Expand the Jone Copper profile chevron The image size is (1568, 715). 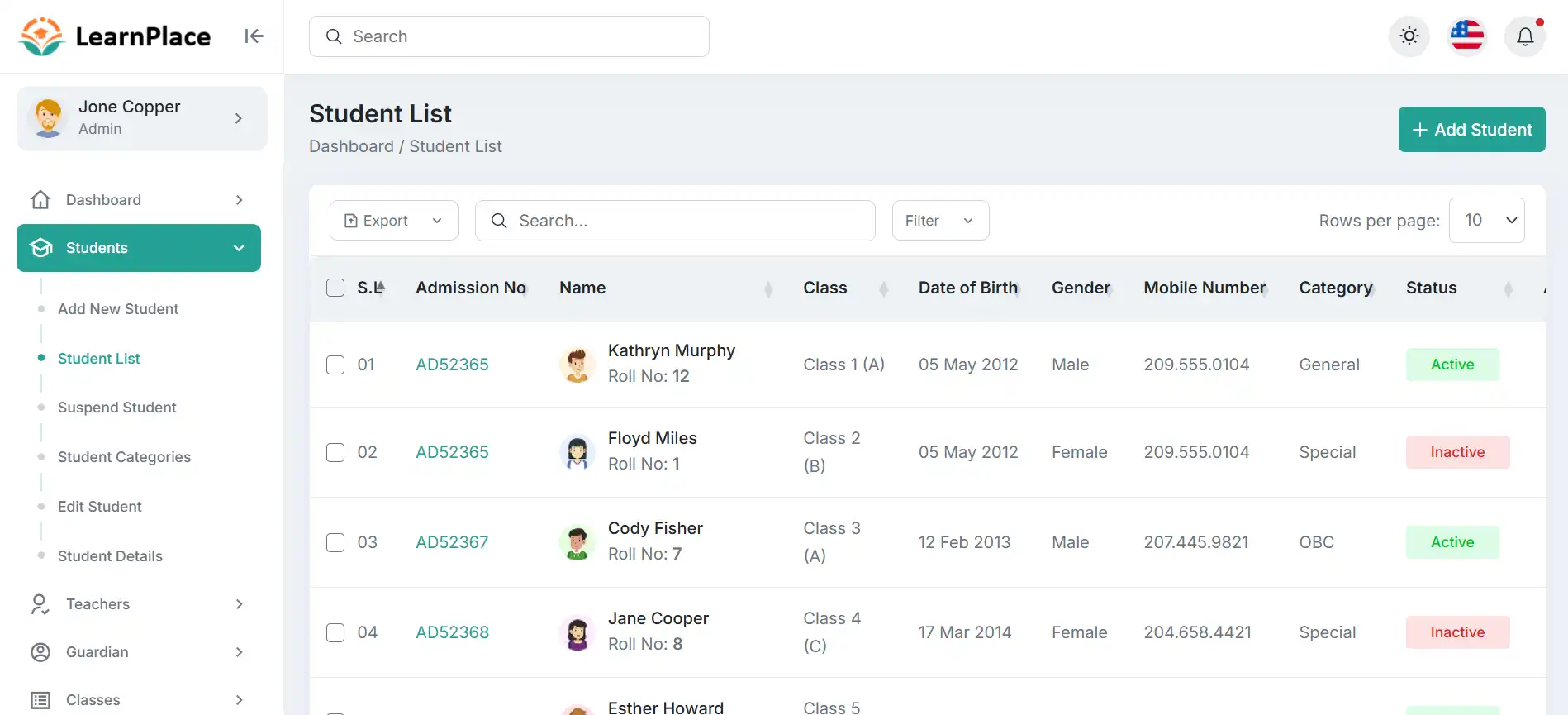tap(239, 118)
